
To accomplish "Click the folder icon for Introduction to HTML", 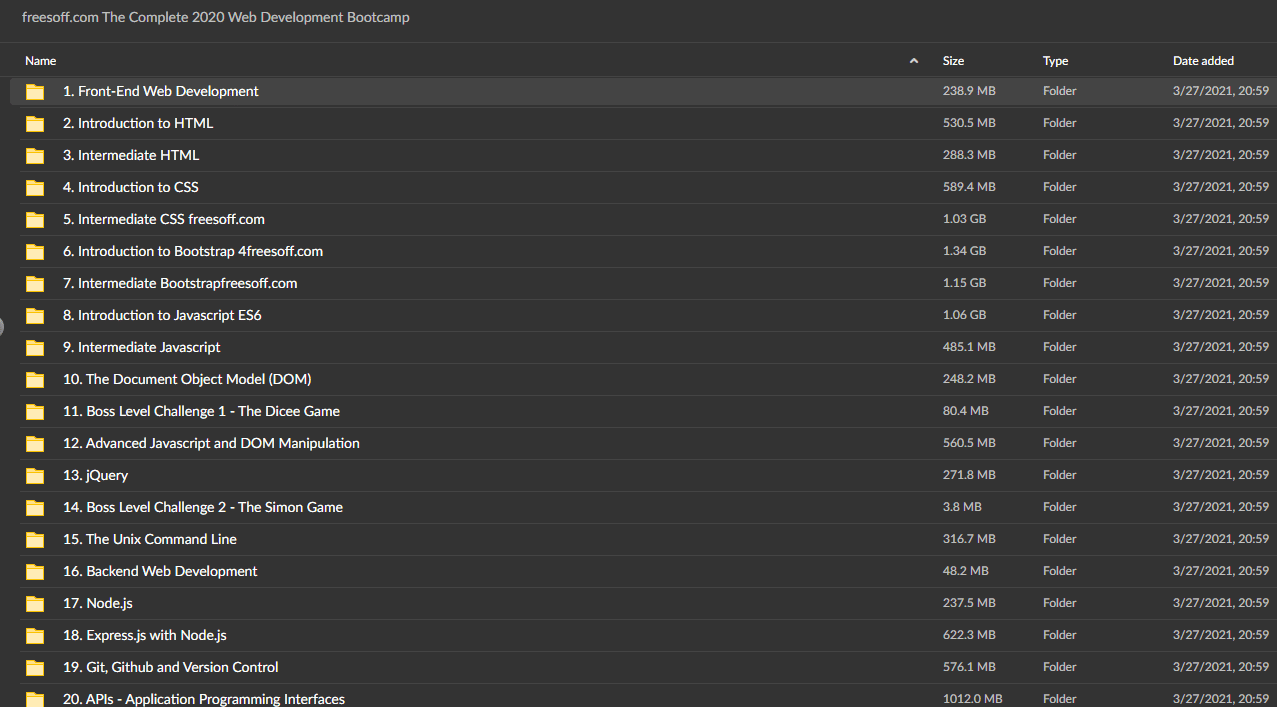I will [36, 124].
